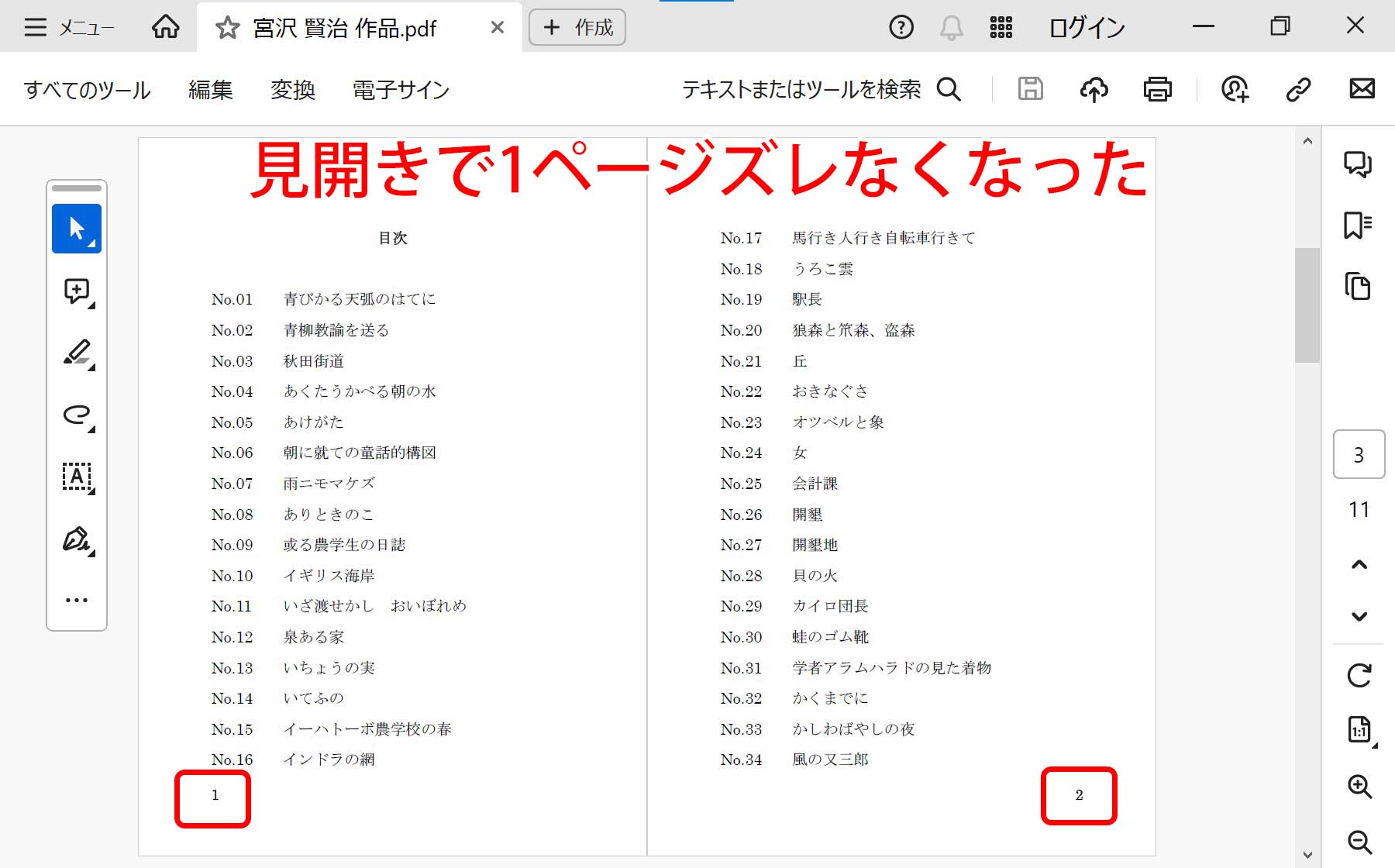Print the document using printer icon
The image size is (1395, 868).
(1157, 89)
